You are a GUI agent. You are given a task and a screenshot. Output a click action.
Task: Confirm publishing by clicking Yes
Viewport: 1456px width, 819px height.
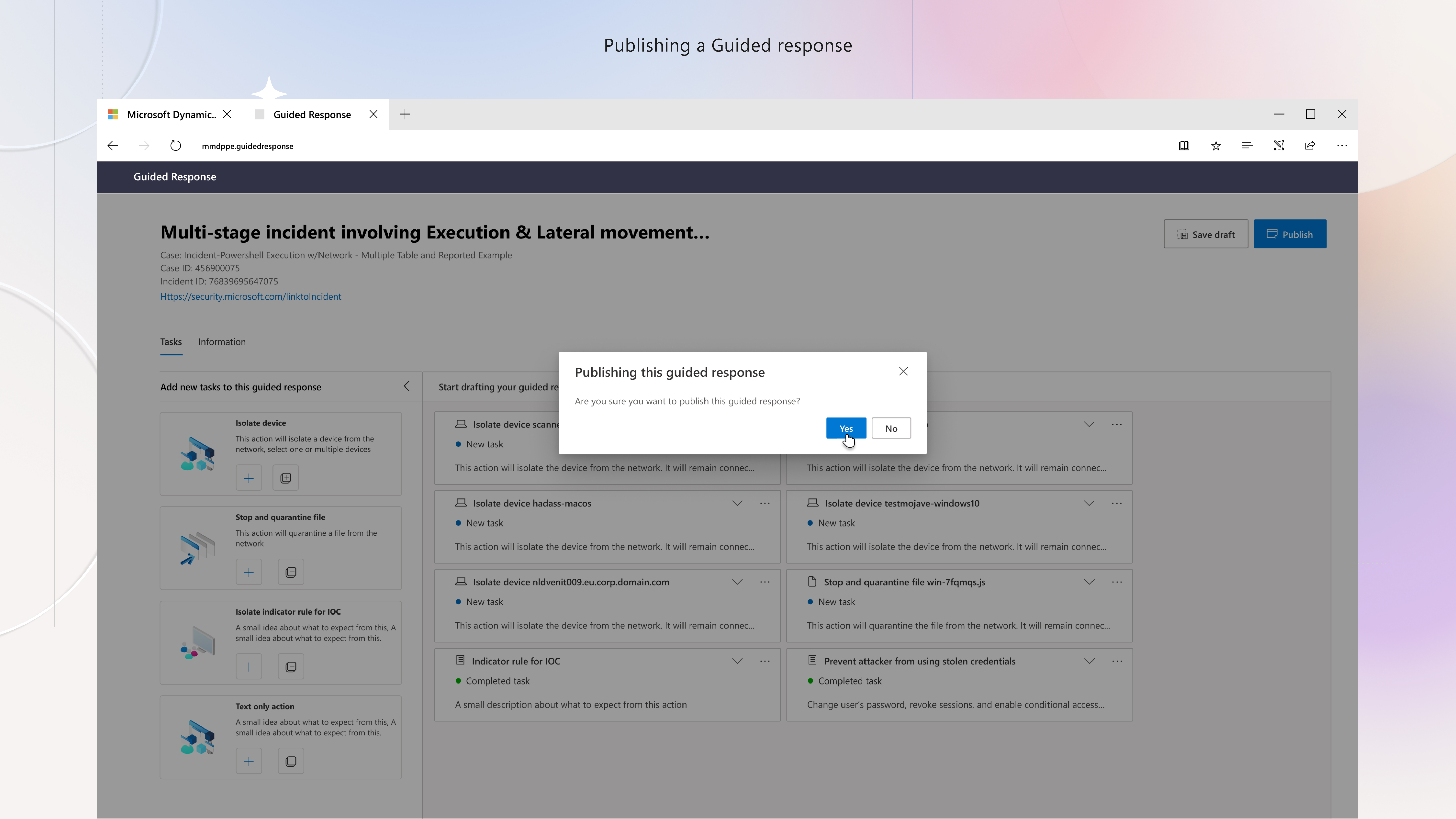pos(846,428)
